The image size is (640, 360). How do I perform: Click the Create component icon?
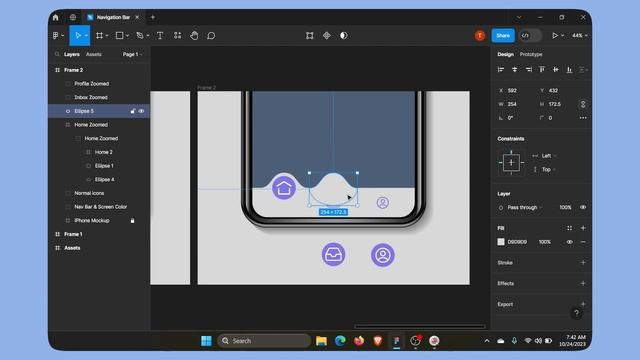coord(327,36)
